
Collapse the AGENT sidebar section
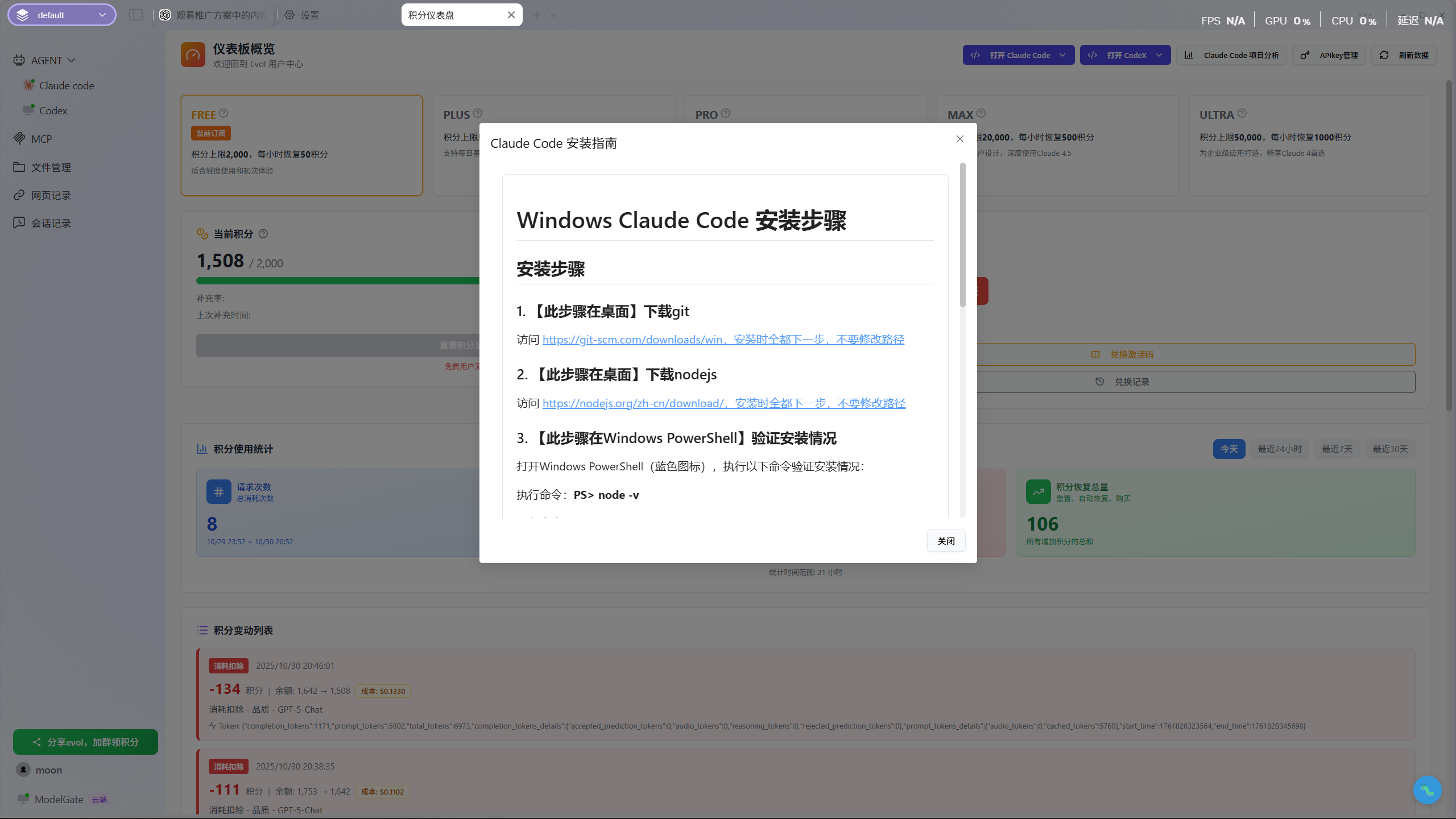pos(72,60)
